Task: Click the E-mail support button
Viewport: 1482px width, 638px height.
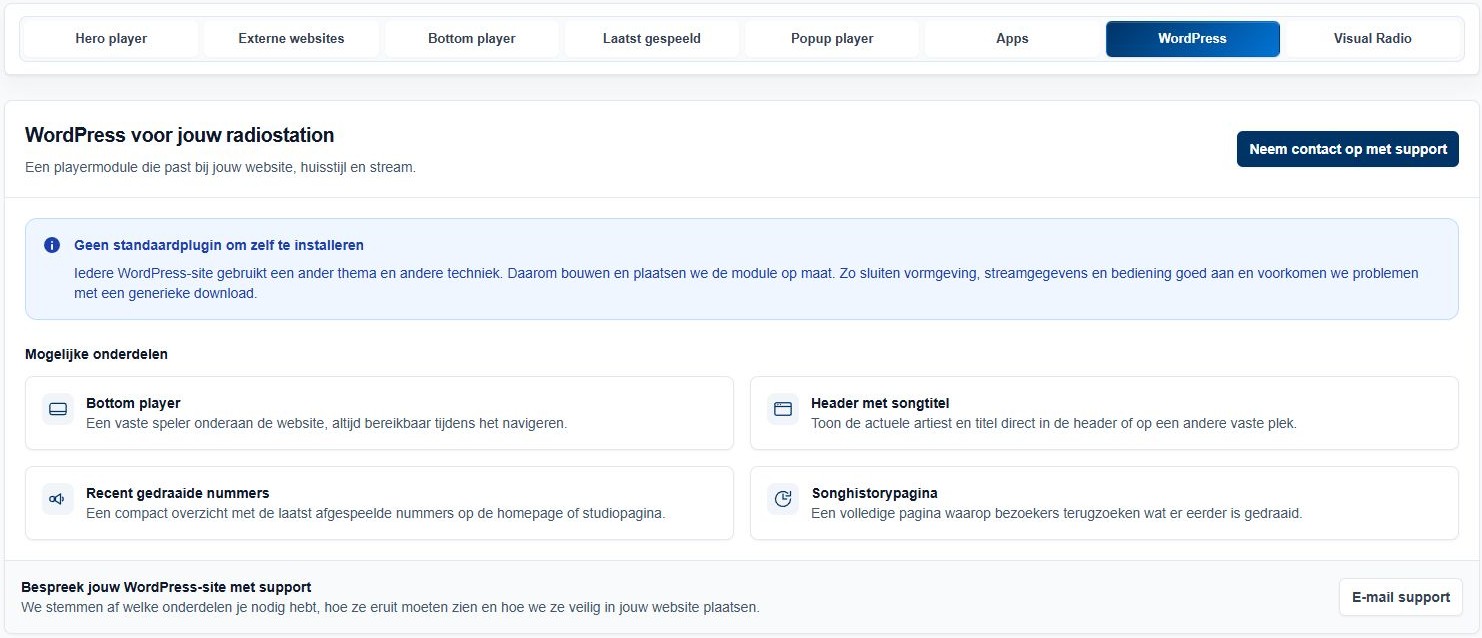Action: pyautogui.click(x=1401, y=597)
